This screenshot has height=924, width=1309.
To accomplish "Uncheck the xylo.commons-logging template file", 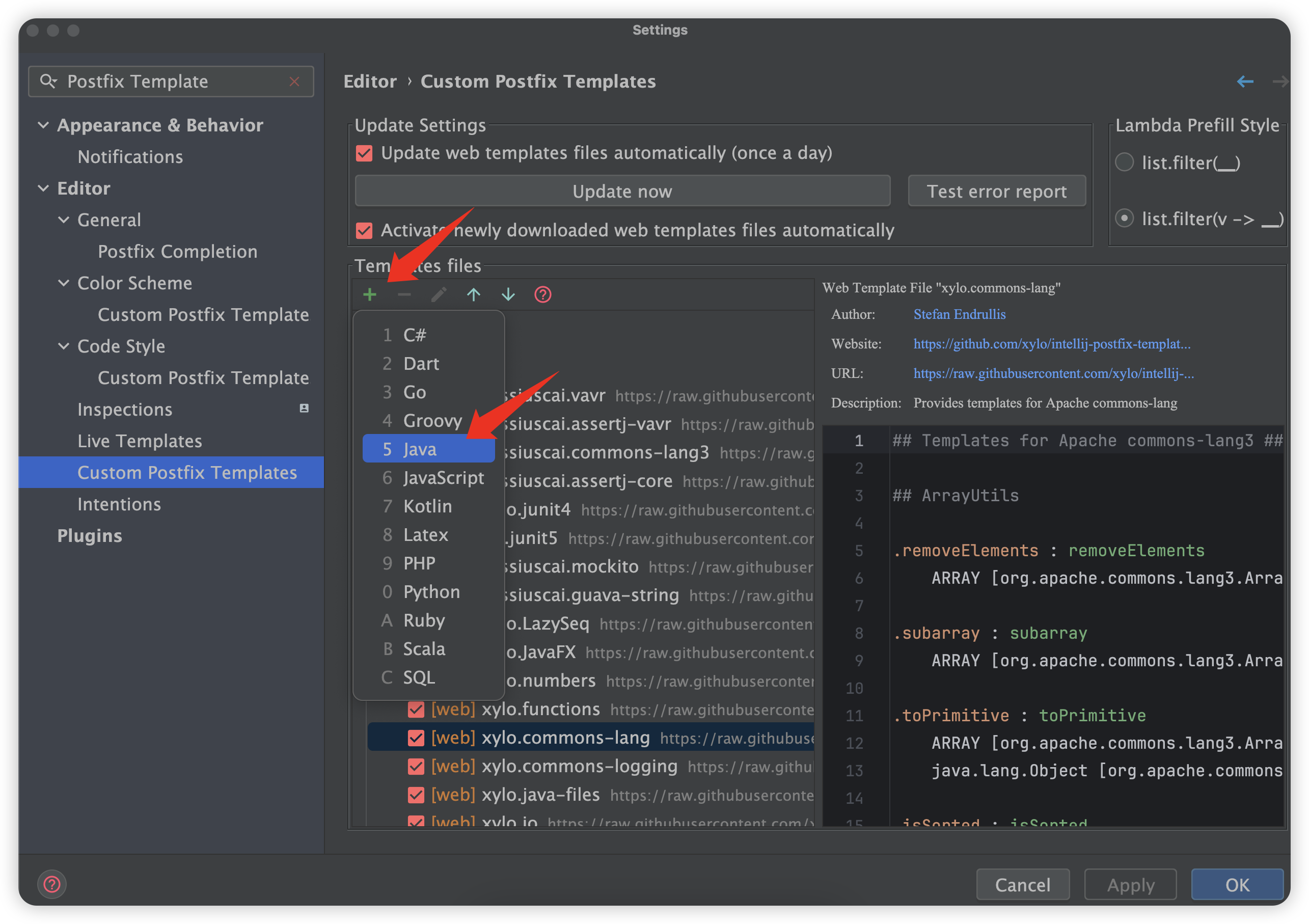I will (x=416, y=767).
